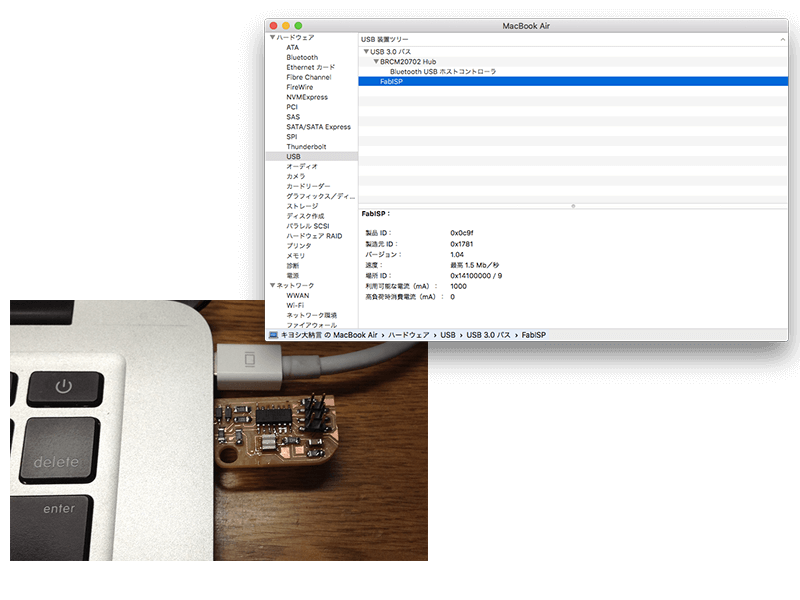
Task: Select ファイアウォール sidebar entry
Action: pos(311,325)
